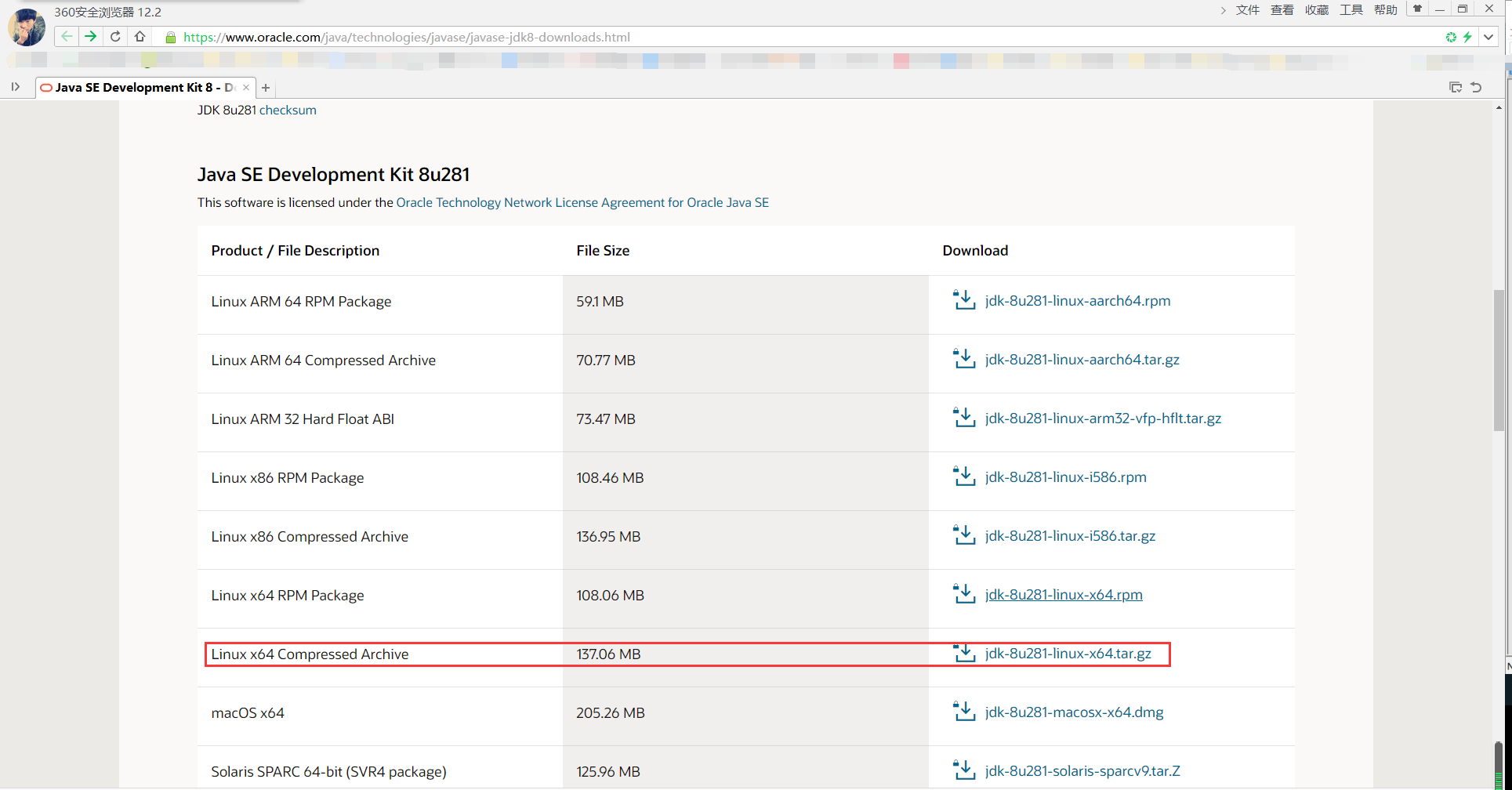Click download icon for jdk-8u281-macosx-x64.dmg
Screen dimensions: 1512x790
point(963,712)
